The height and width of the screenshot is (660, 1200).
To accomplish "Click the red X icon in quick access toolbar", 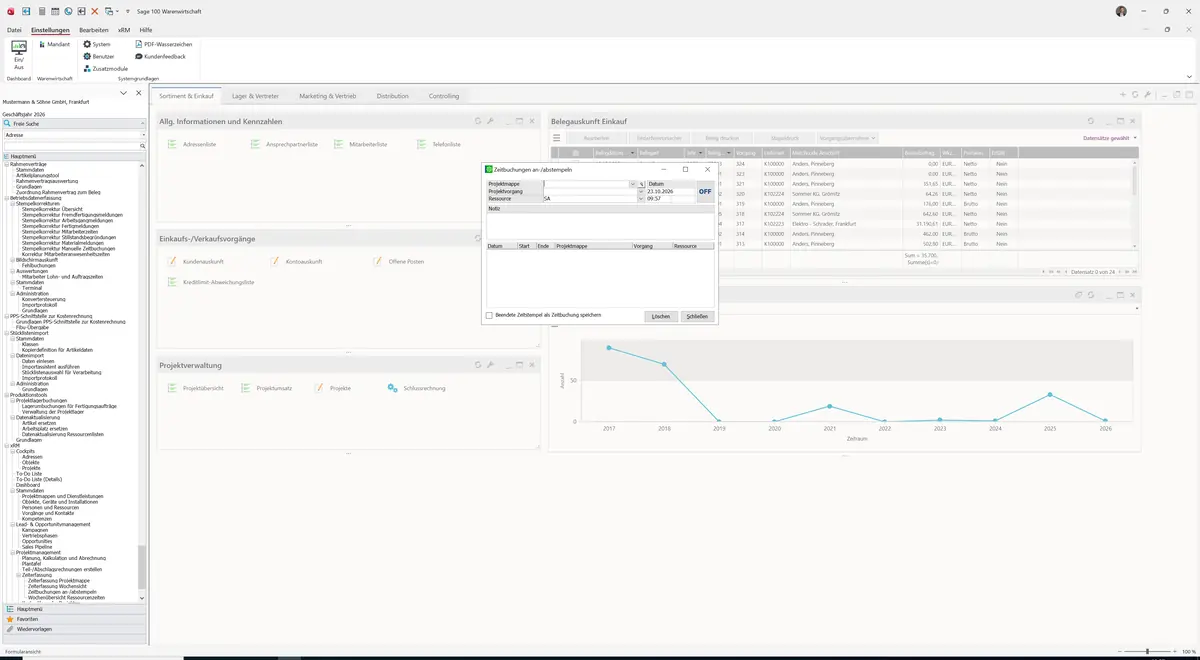I will coord(95,11).
